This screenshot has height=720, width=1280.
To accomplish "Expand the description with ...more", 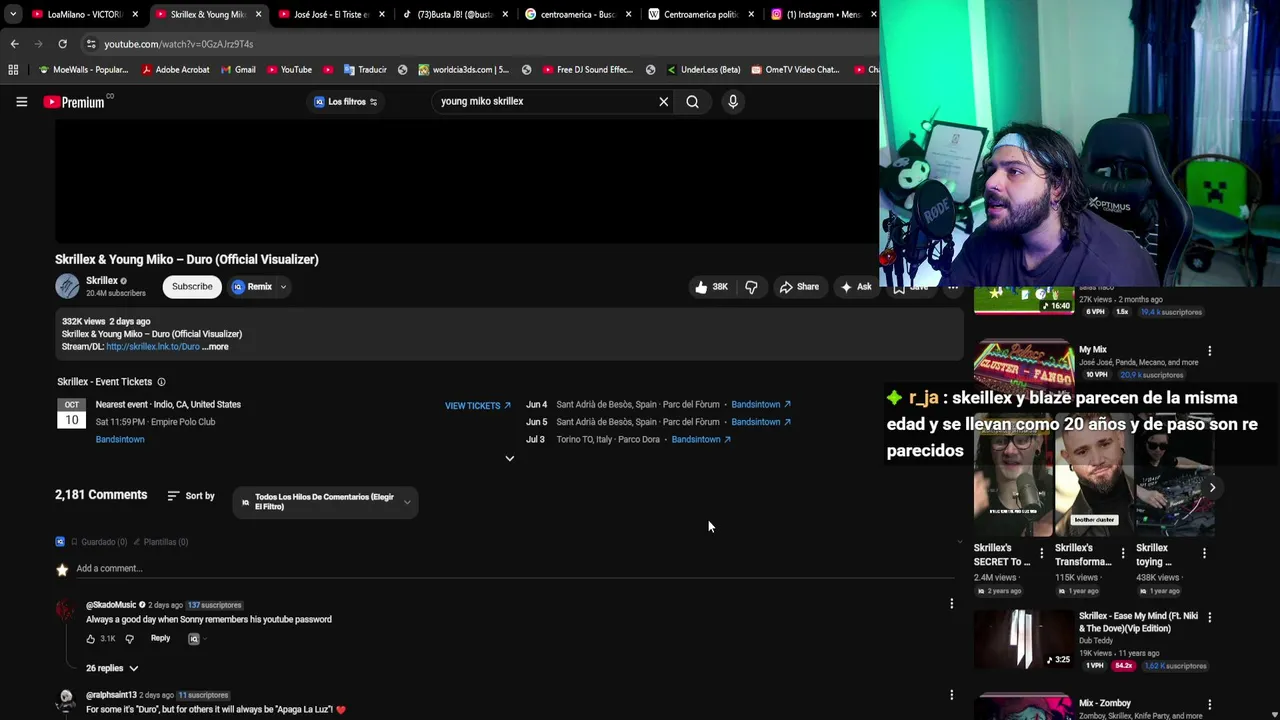I will click(x=215, y=347).
